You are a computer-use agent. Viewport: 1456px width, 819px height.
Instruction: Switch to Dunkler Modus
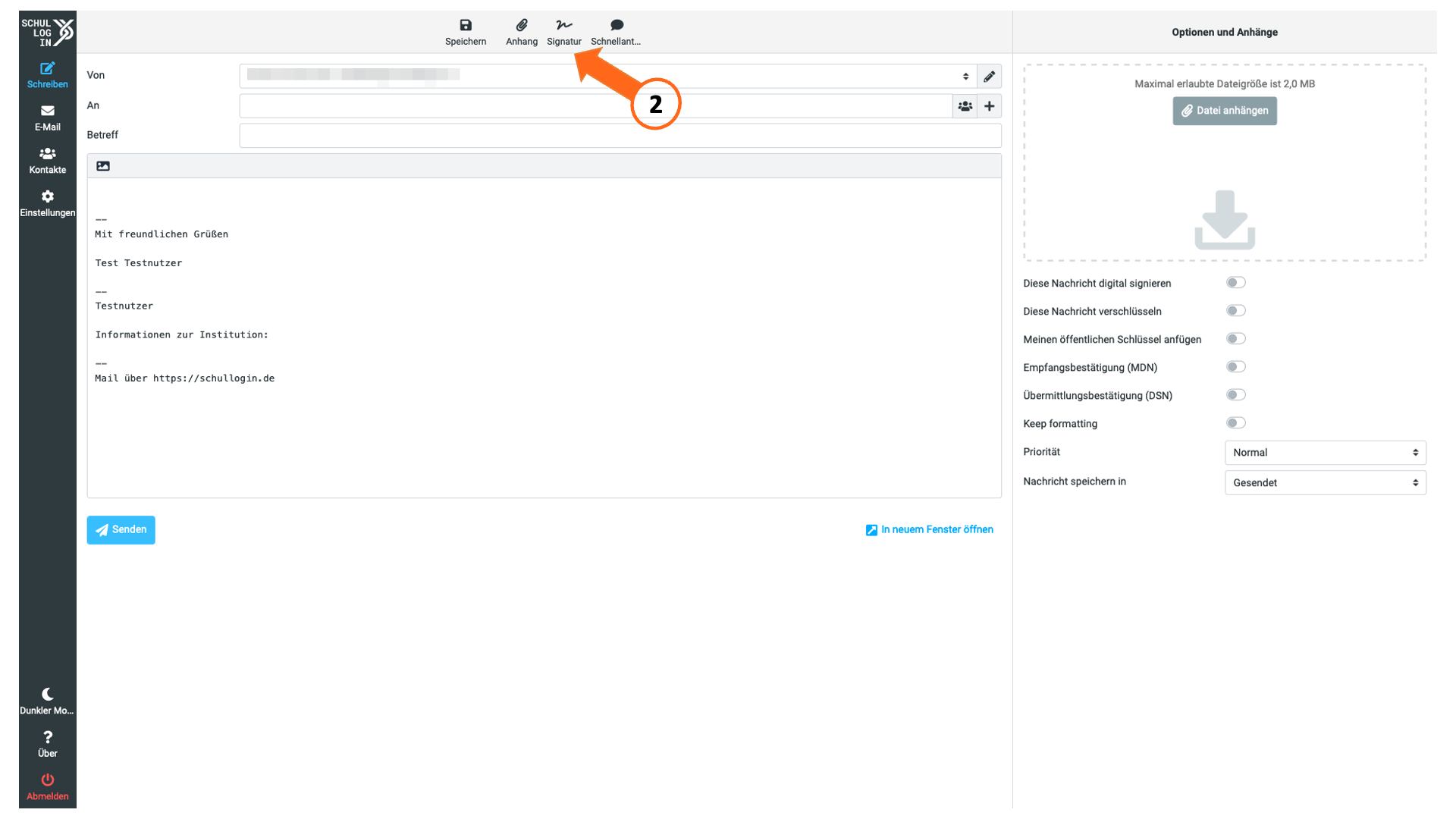pos(48,701)
